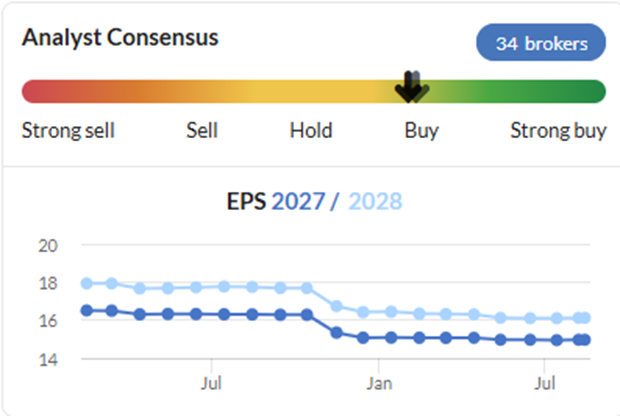The height and width of the screenshot is (416, 620).
Task: Click the yellow middle of consensus bar
Action: (x=314, y=92)
